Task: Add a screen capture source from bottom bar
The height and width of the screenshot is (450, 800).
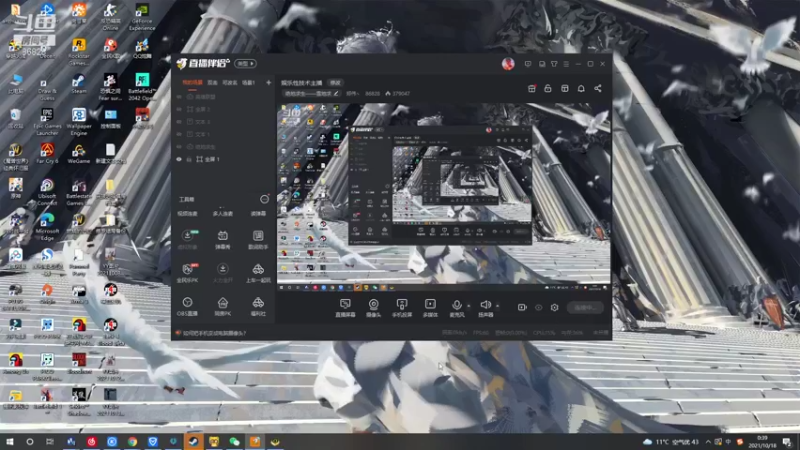Action: [x=345, y=308]
